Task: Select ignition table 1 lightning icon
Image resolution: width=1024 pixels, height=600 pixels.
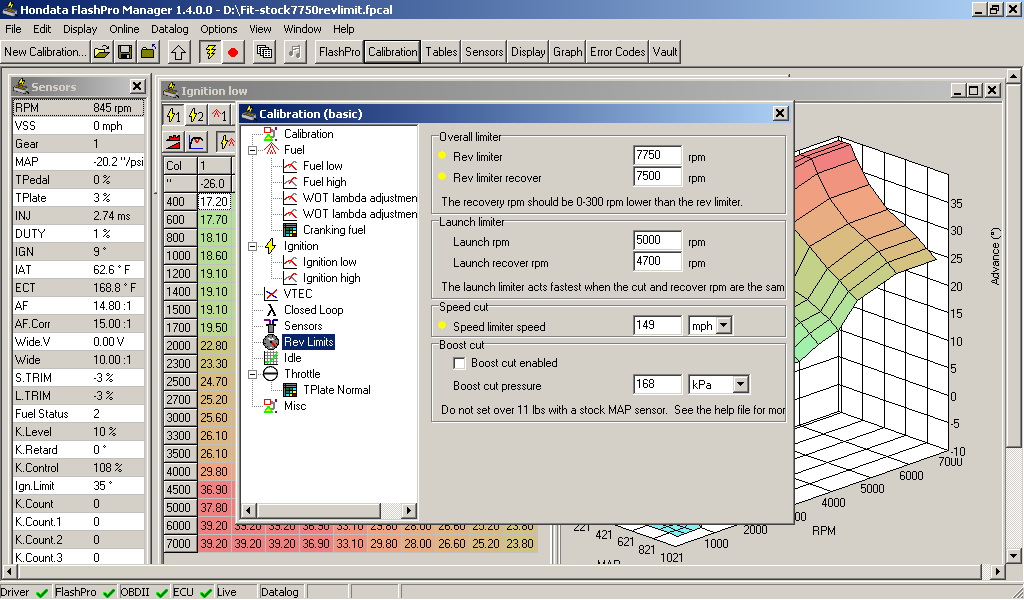Action: [x=173, y=116]
